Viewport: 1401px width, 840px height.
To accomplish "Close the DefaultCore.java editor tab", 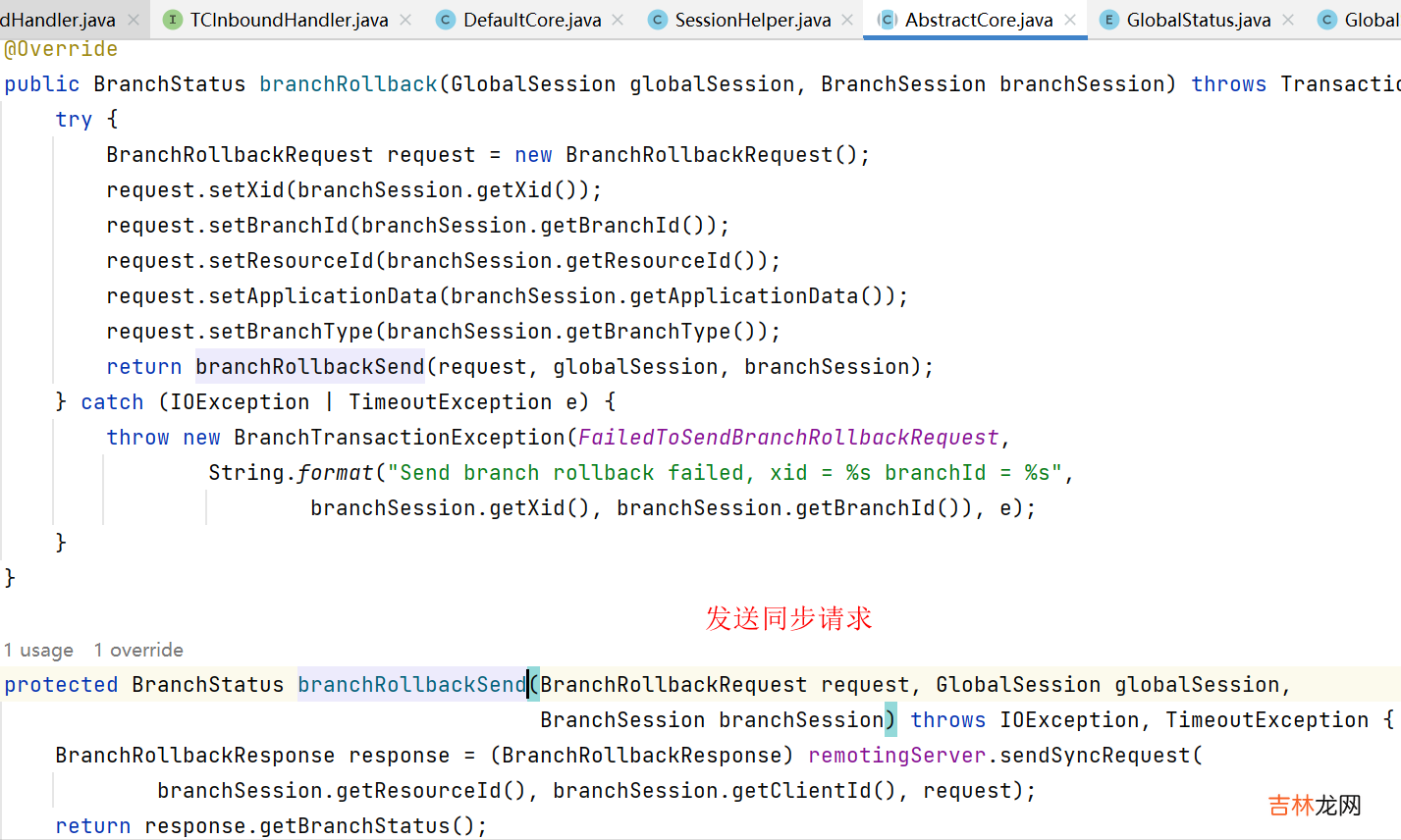I will point(618,20).
